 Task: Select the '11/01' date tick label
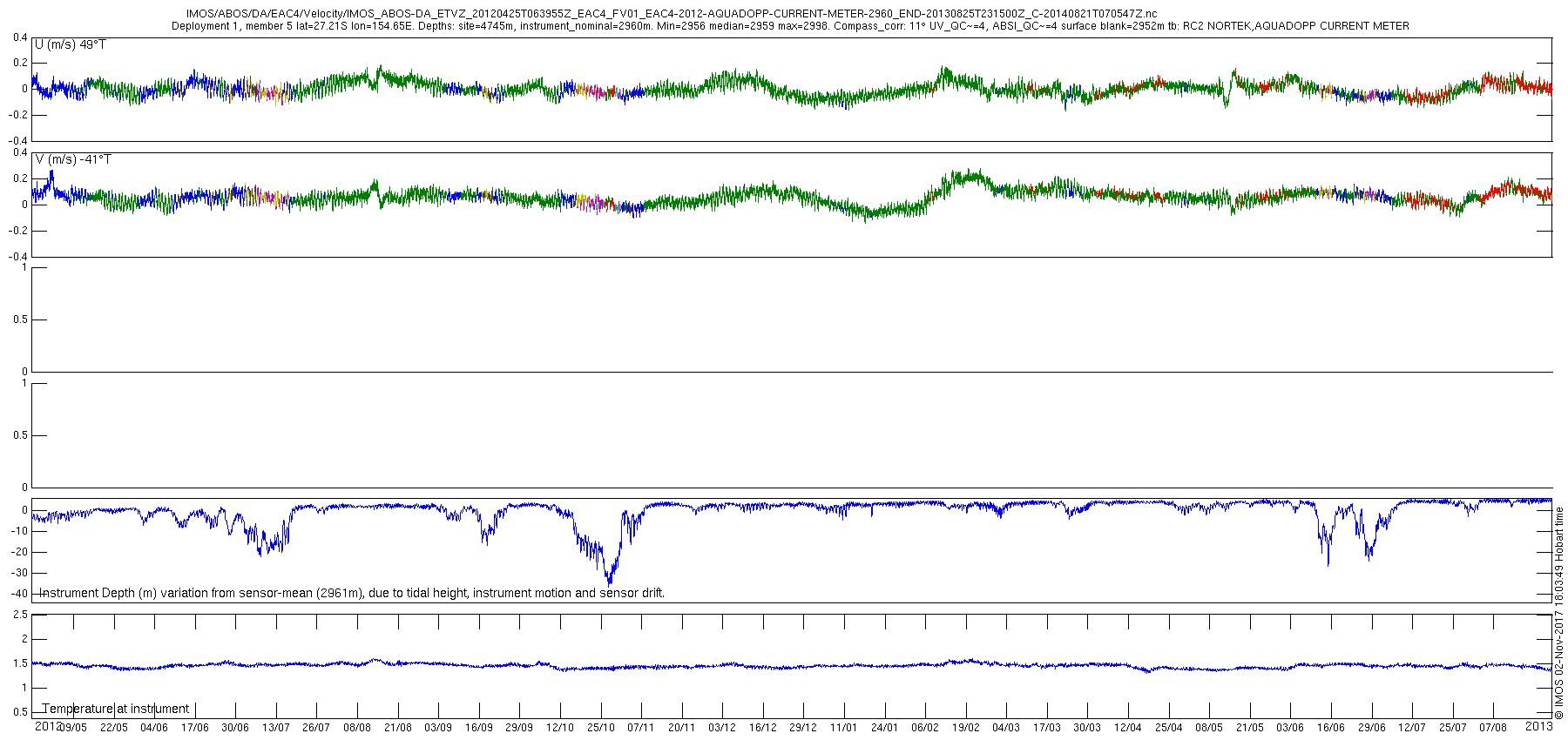coord(844,728)
